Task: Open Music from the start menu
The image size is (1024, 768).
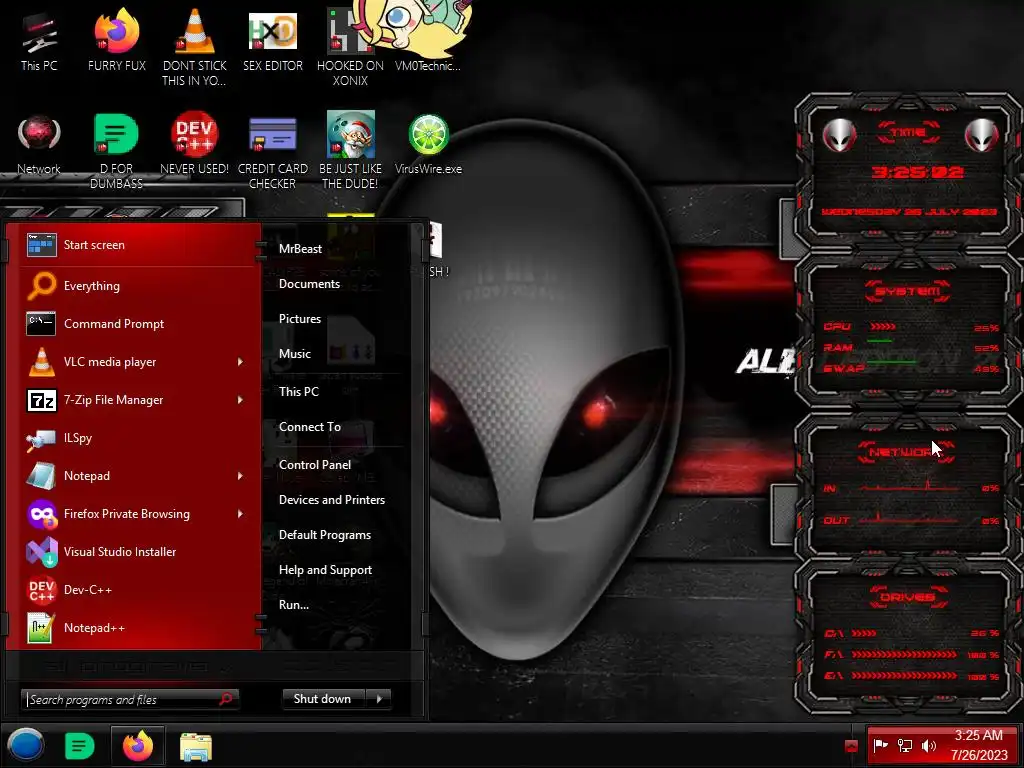Action: (x=295, y=354)
